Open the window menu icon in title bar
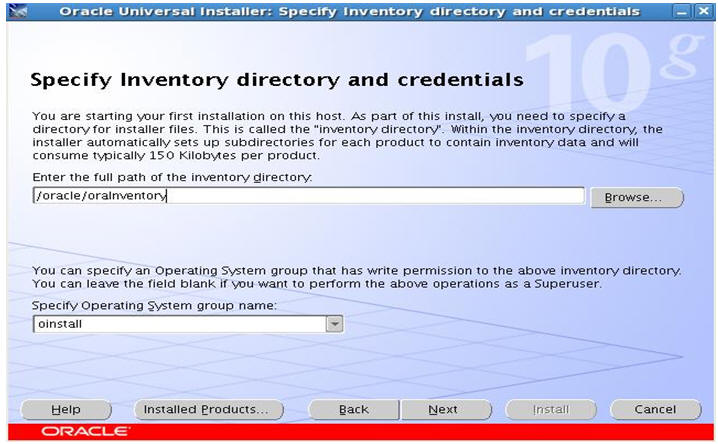 point(18,11)
